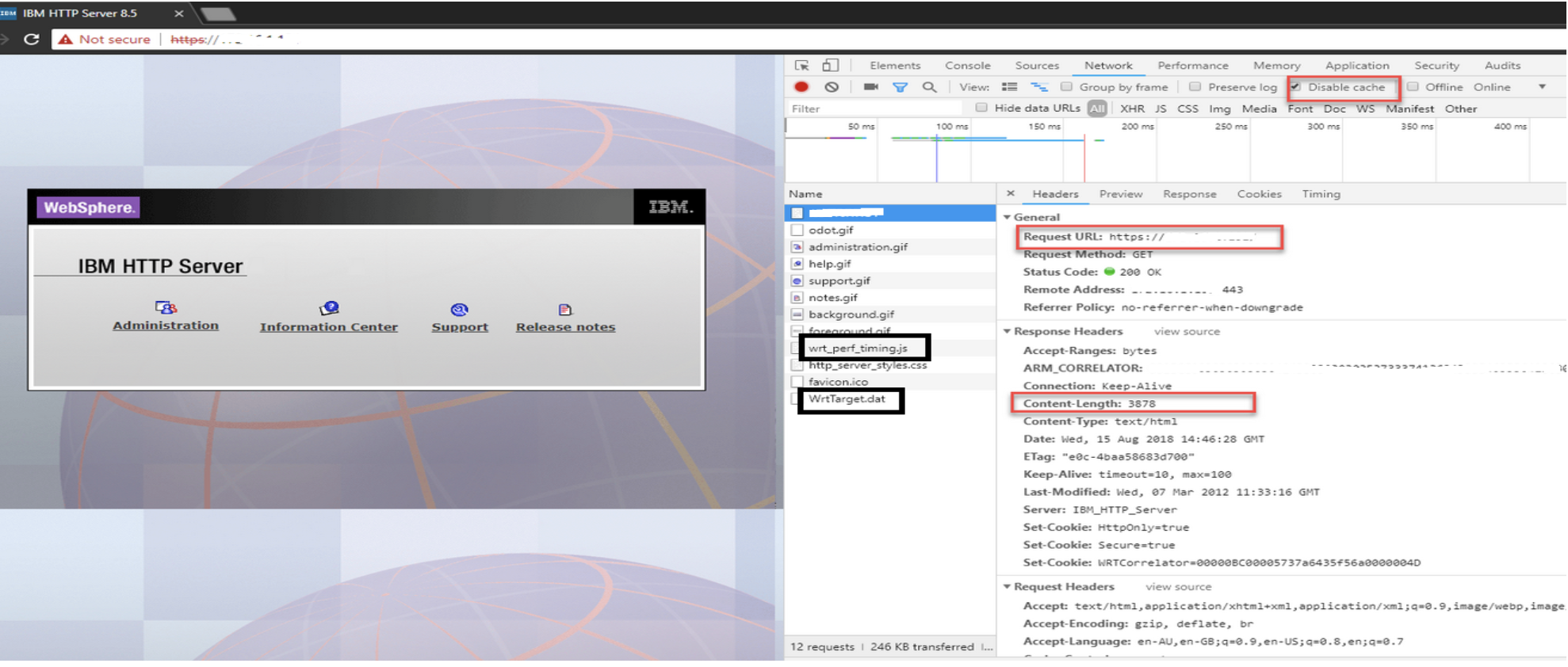Click the Information Center icon
The image size is (1568, 667).
(329, 308)
